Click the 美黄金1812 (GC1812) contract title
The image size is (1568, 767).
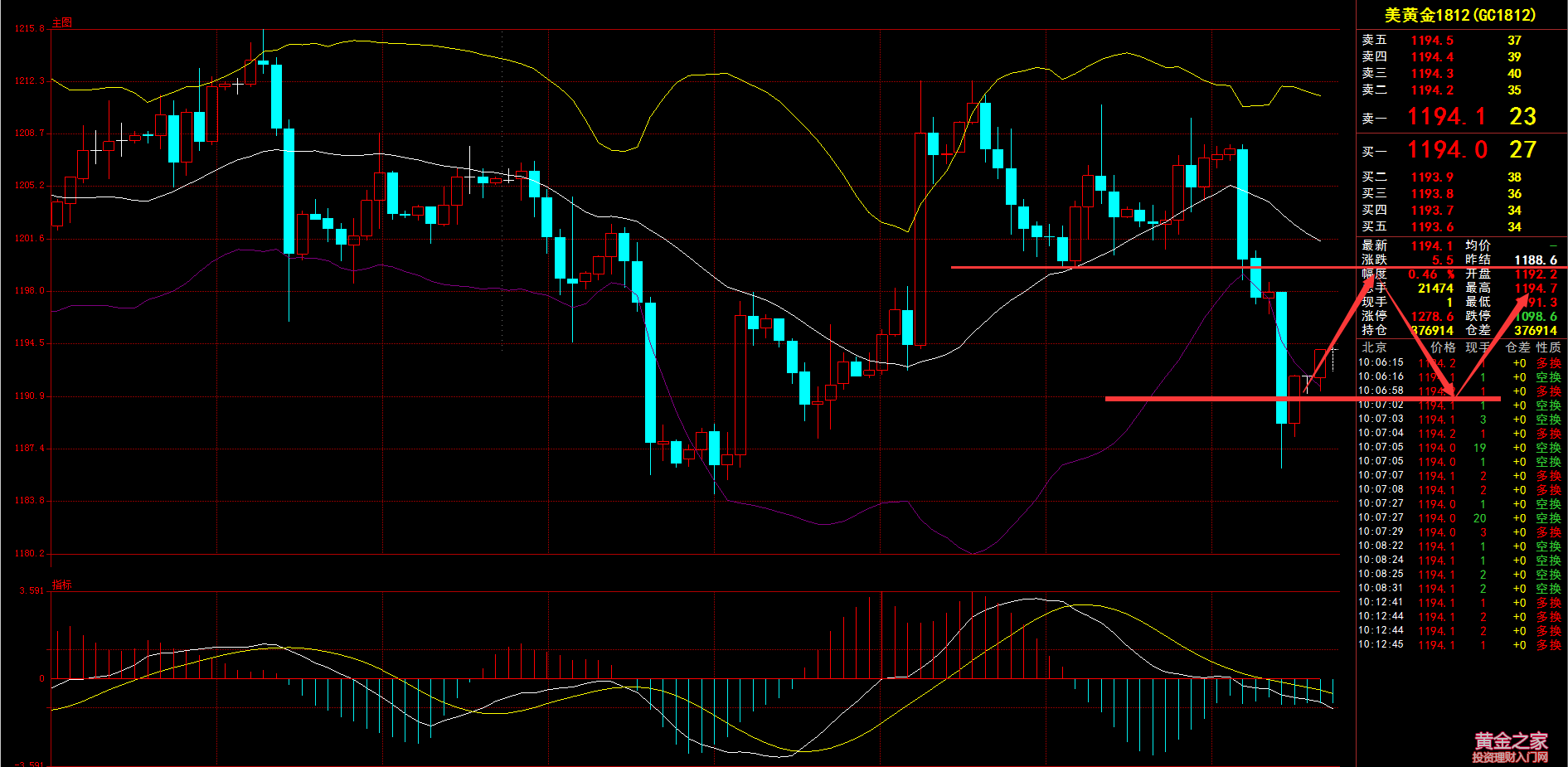tap(1459, 15)
